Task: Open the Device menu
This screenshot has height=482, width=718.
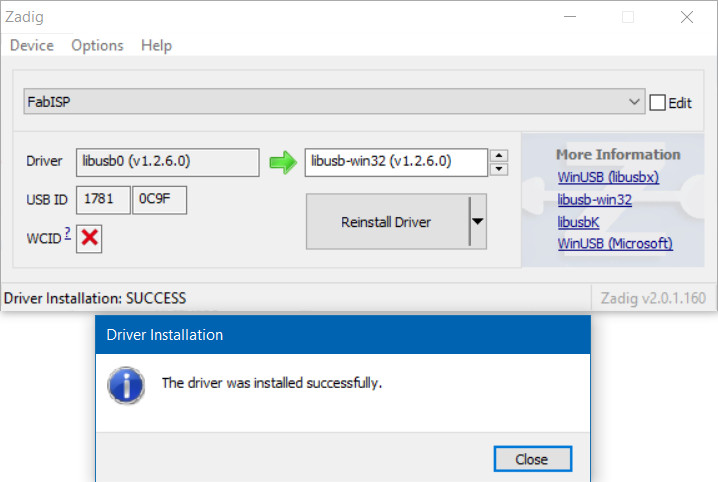Action: click(x=32, y=45)
